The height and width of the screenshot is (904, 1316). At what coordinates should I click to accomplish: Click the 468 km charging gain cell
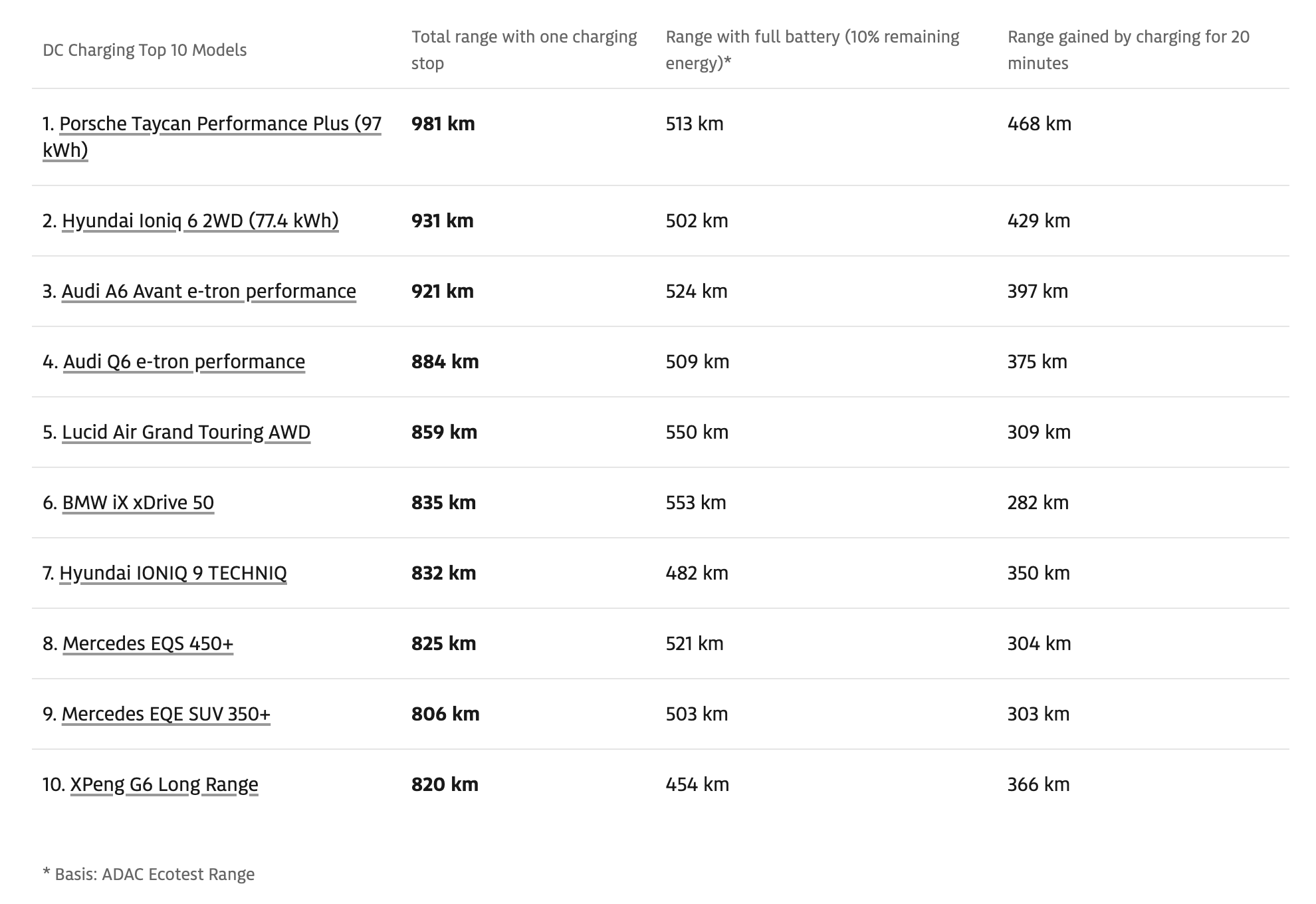[1039, 124]
